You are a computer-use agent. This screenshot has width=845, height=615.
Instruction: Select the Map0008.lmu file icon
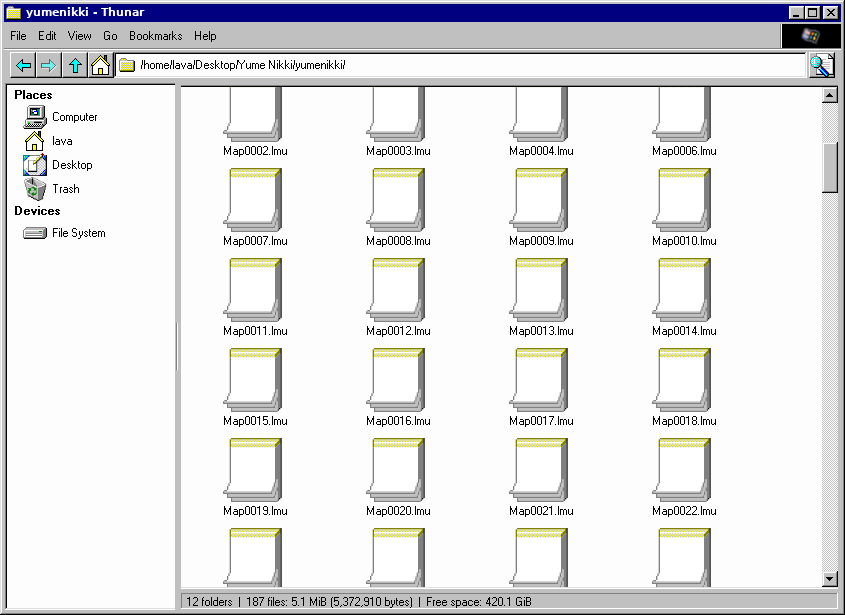click(x=396, y=199)
